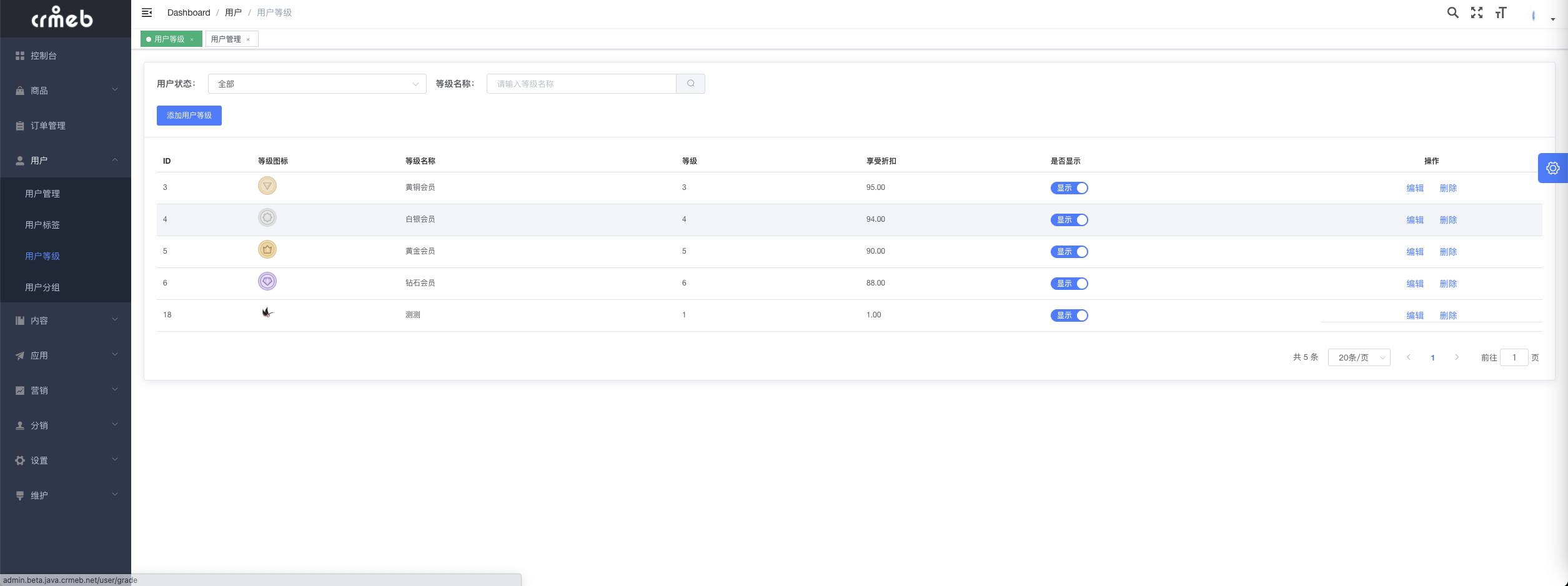Expand the 营销 menu
The width and height of the screenshot is (1568, 586).
(115, 390)
